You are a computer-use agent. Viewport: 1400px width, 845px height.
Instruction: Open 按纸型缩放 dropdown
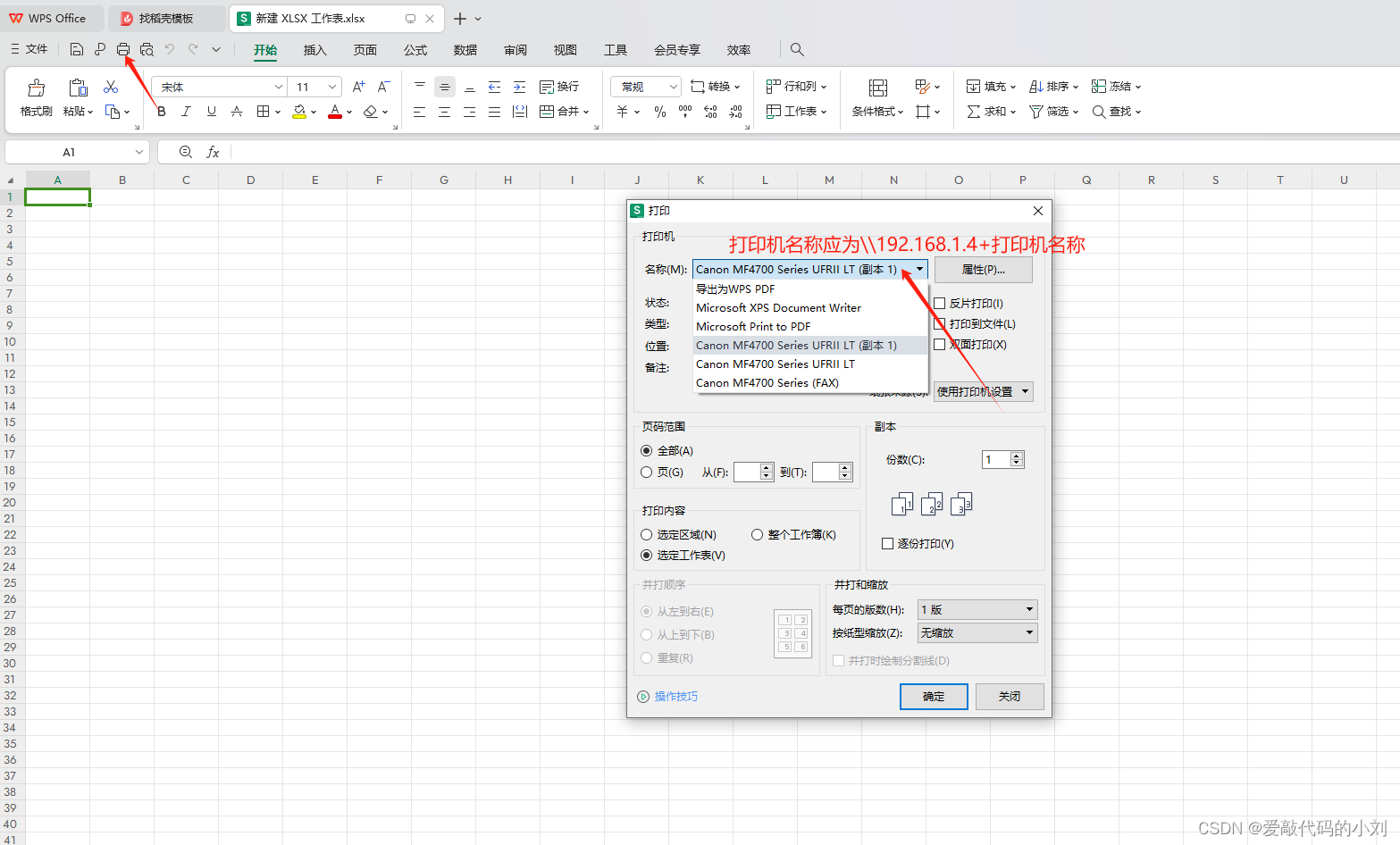(x=977, y=632)
